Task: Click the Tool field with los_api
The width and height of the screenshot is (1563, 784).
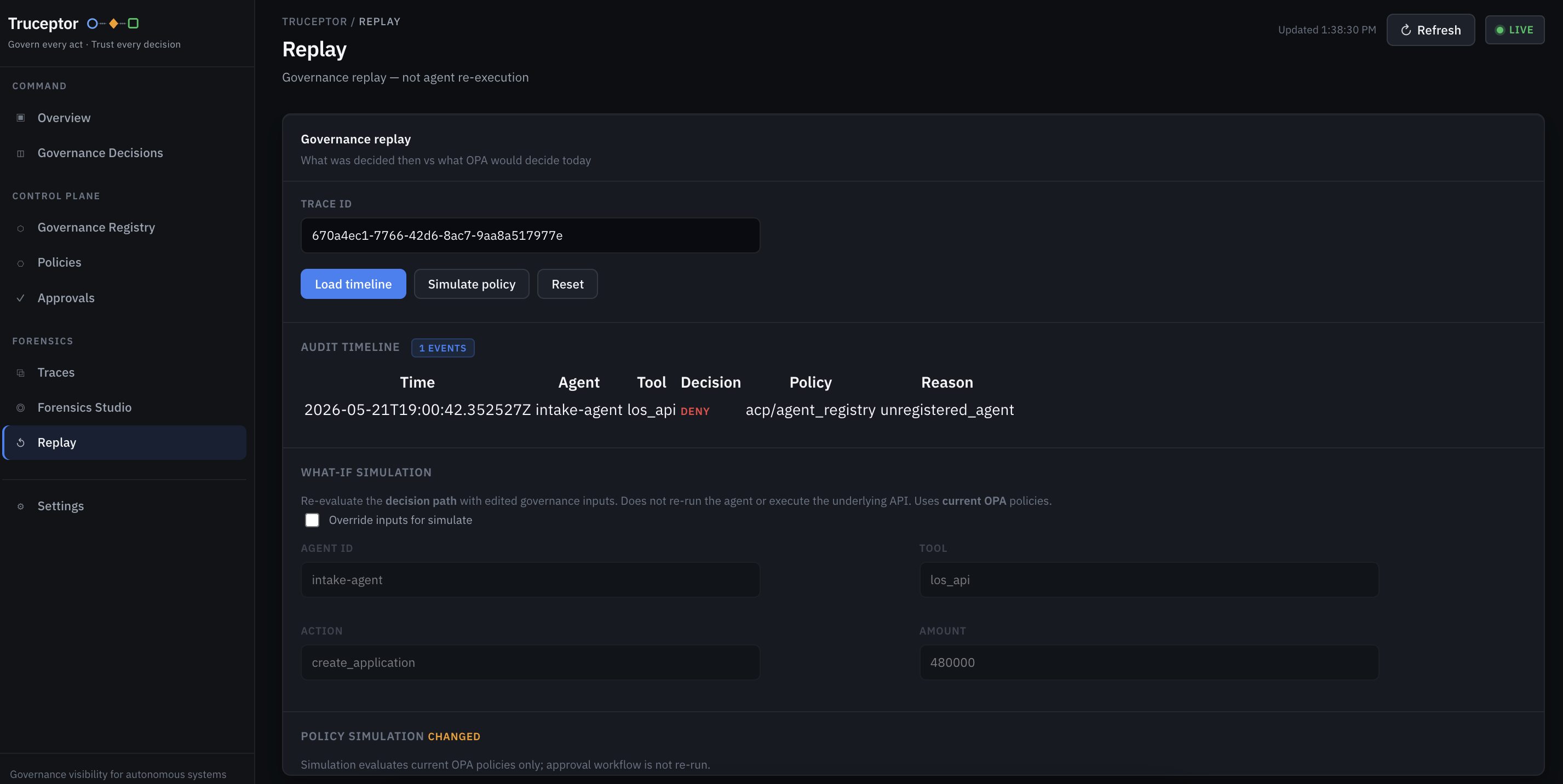Action: (1148, 580)
